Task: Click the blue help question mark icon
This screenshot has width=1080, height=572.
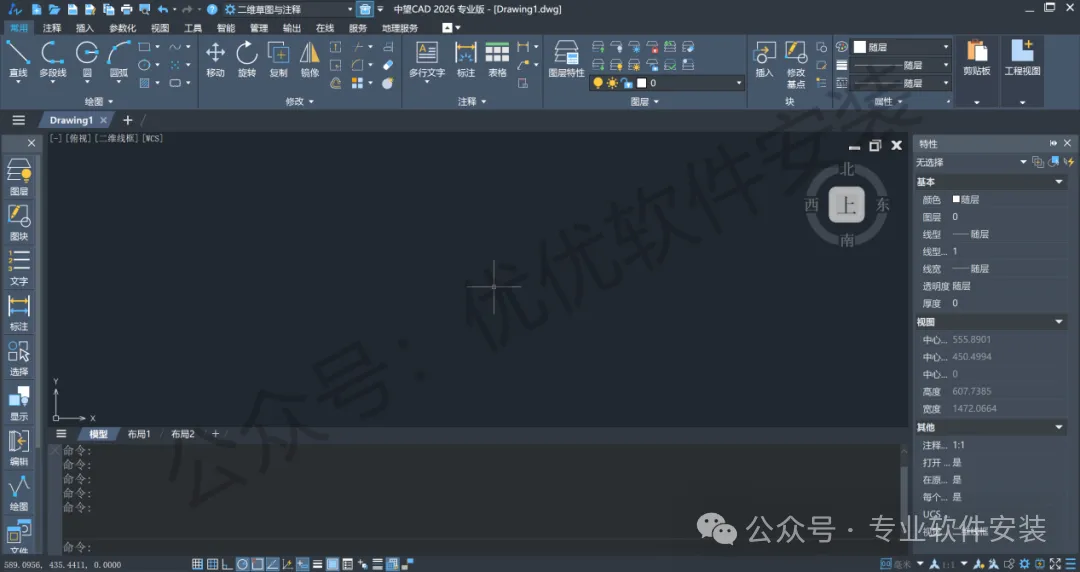Action: (x=212, y=10)
